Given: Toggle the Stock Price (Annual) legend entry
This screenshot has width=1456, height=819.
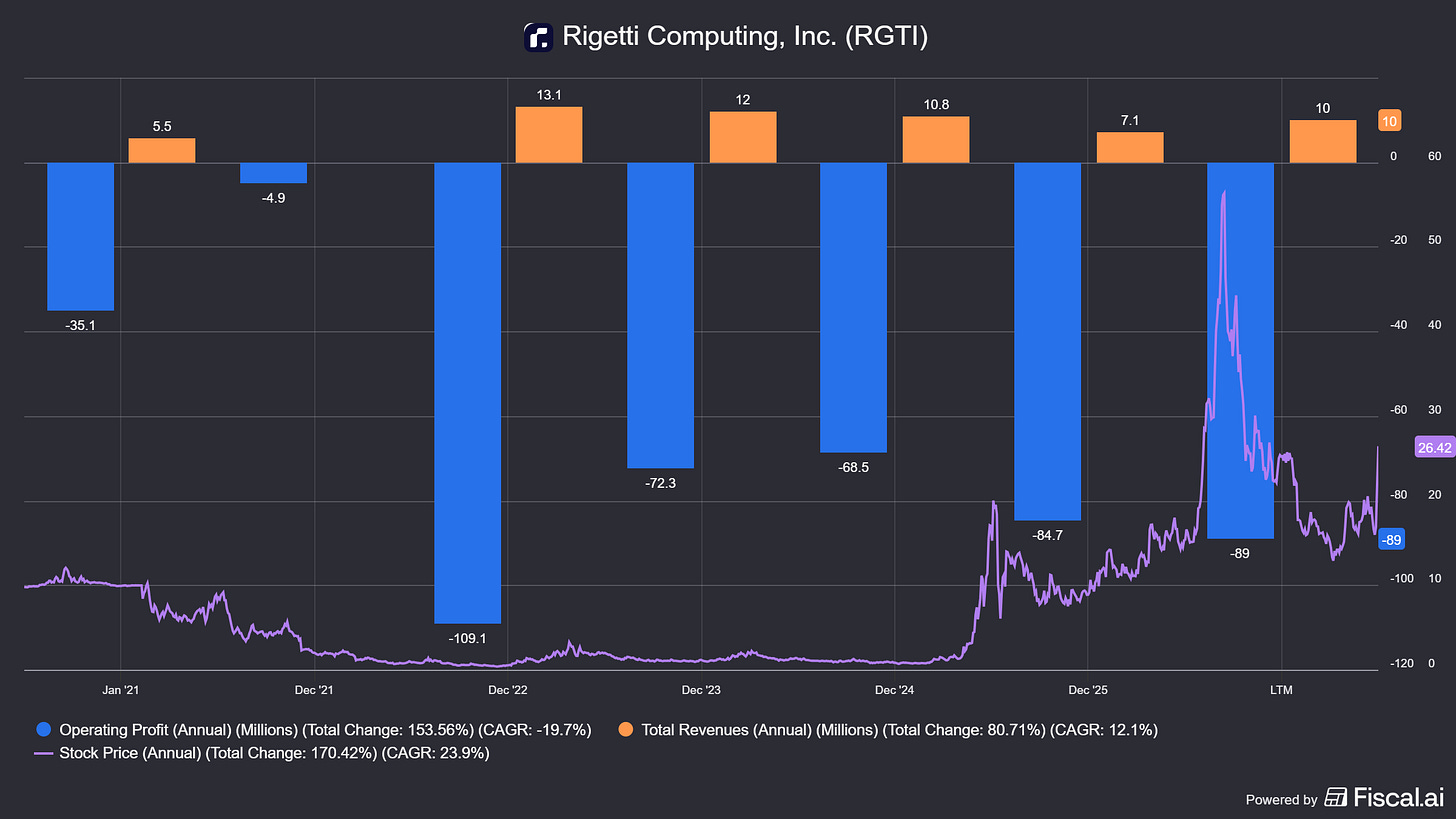Looking at the screenshot, I should pyautogui.click(x=261, y=753).
